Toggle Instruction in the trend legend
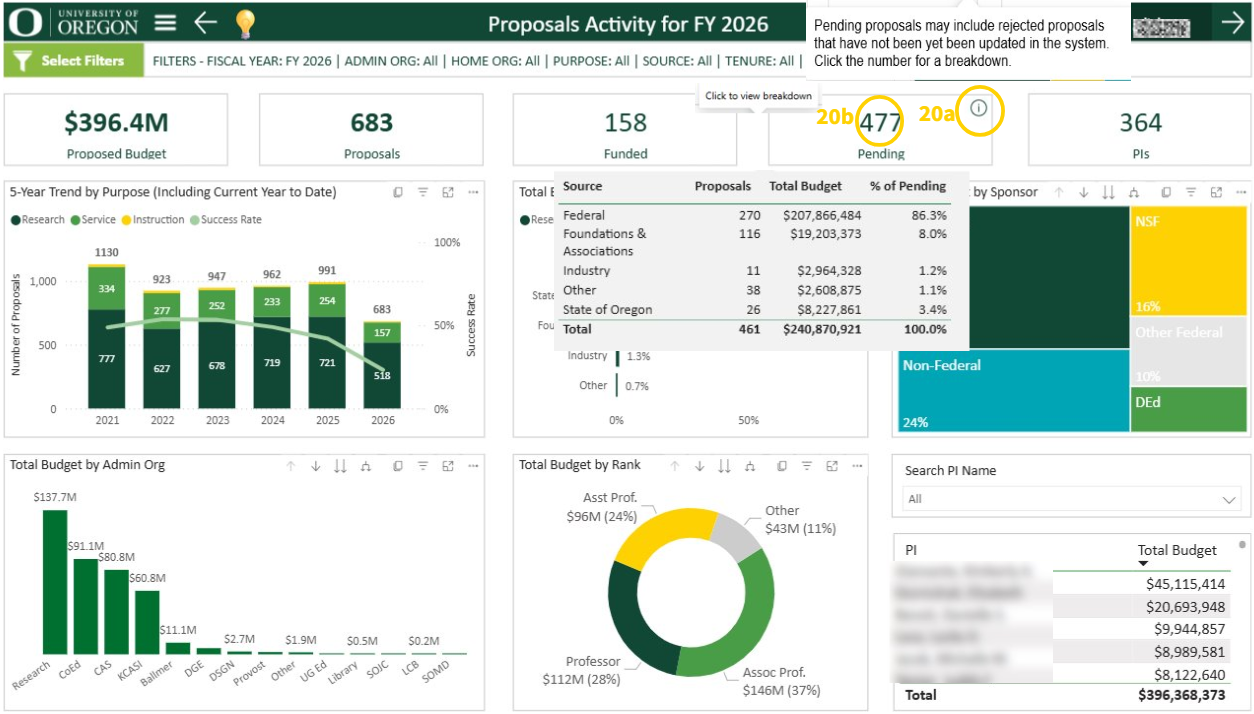 pos(153,220)
